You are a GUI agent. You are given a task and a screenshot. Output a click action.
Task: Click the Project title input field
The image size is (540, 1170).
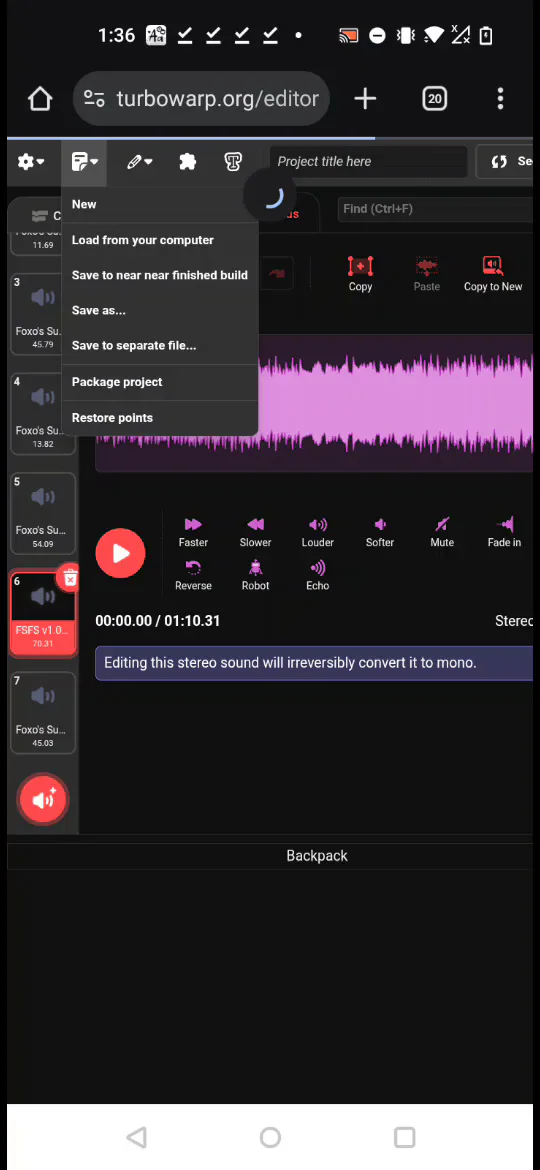click(x=368, y=161)
